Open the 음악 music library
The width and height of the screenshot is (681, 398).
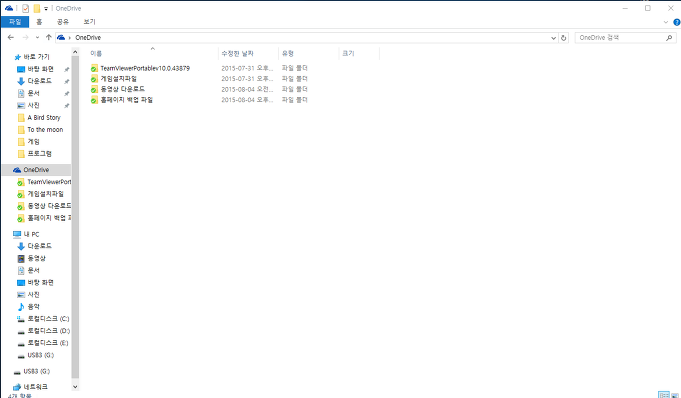pyautogui.click(x=33, y=307)
